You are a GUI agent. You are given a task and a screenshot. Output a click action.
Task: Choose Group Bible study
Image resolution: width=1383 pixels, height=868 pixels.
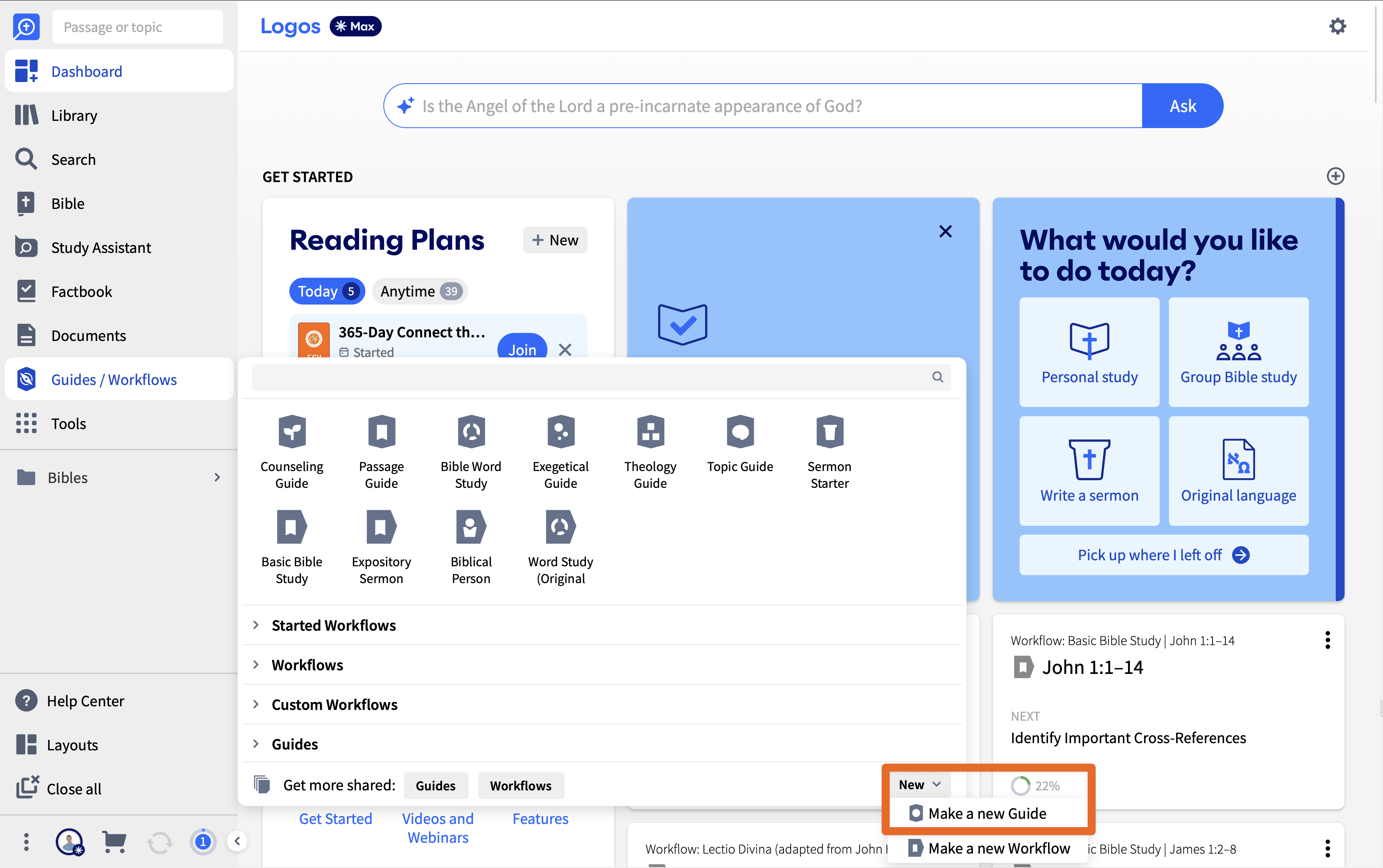(1238, 352)
